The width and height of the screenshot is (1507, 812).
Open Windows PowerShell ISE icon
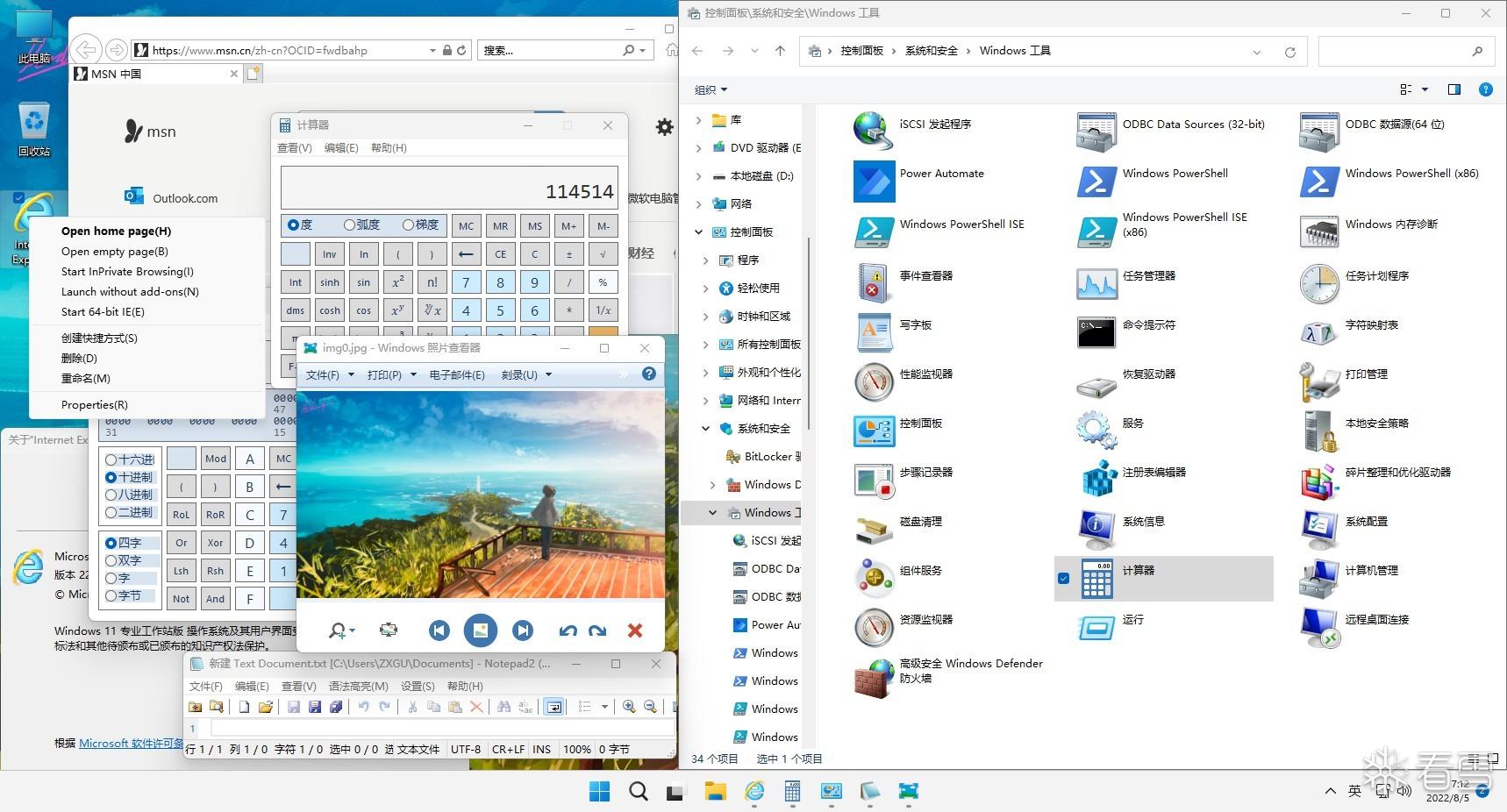click(x=873, y=231)
